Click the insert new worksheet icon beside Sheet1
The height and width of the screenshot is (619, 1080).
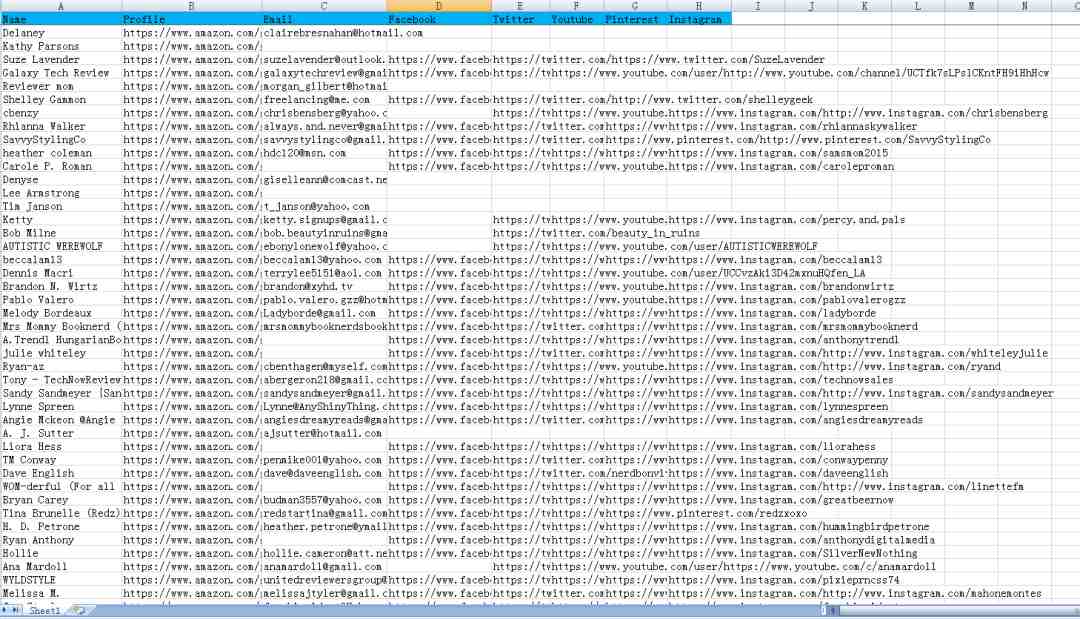click(80, 610)
